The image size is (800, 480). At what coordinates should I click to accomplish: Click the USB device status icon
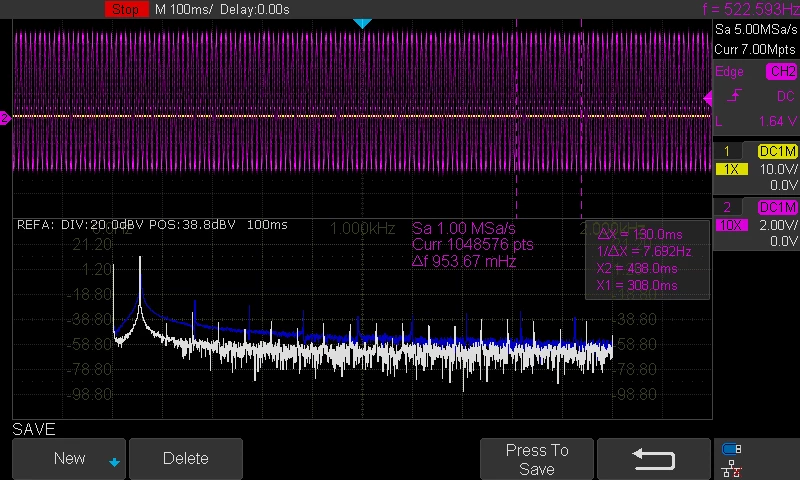pos(731,449)
